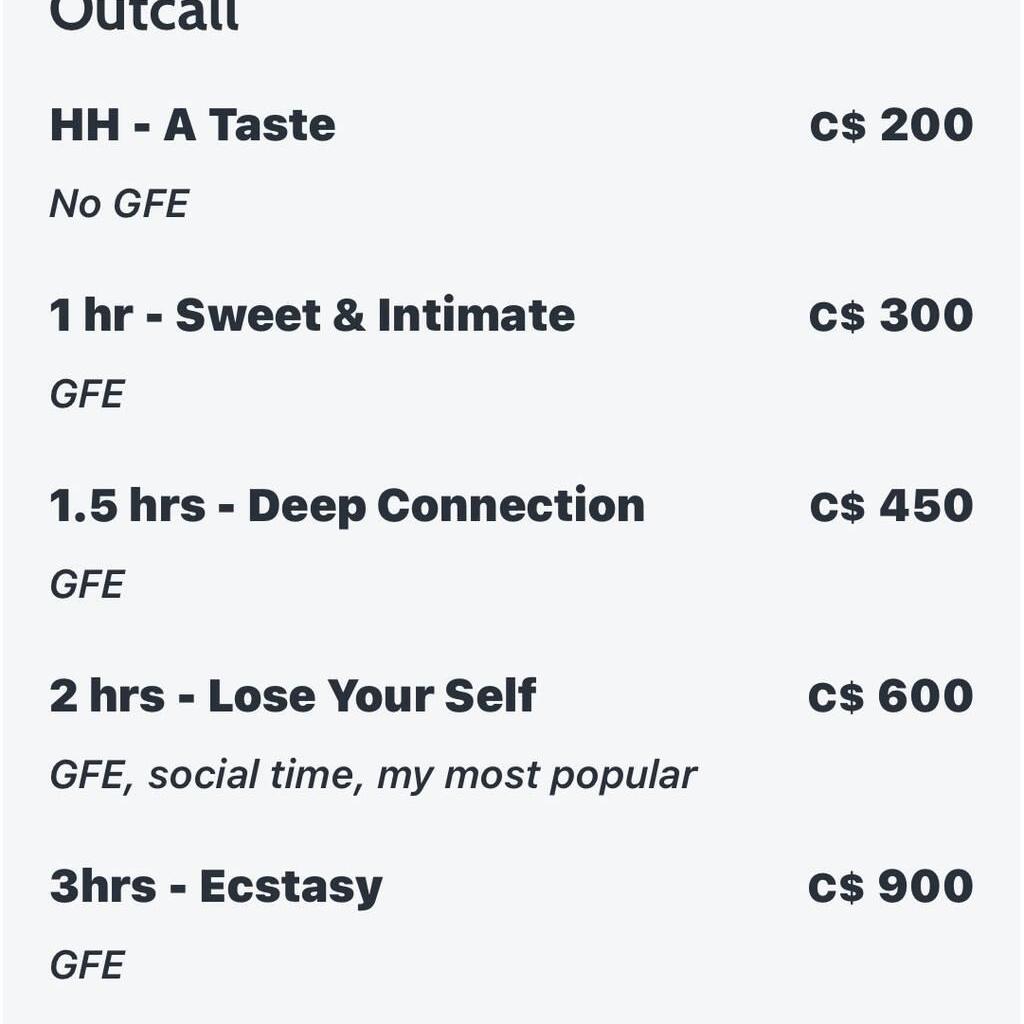
Task: Select the 1.5 hrs - Deep Connection option
Action: [x=346, y=506]
